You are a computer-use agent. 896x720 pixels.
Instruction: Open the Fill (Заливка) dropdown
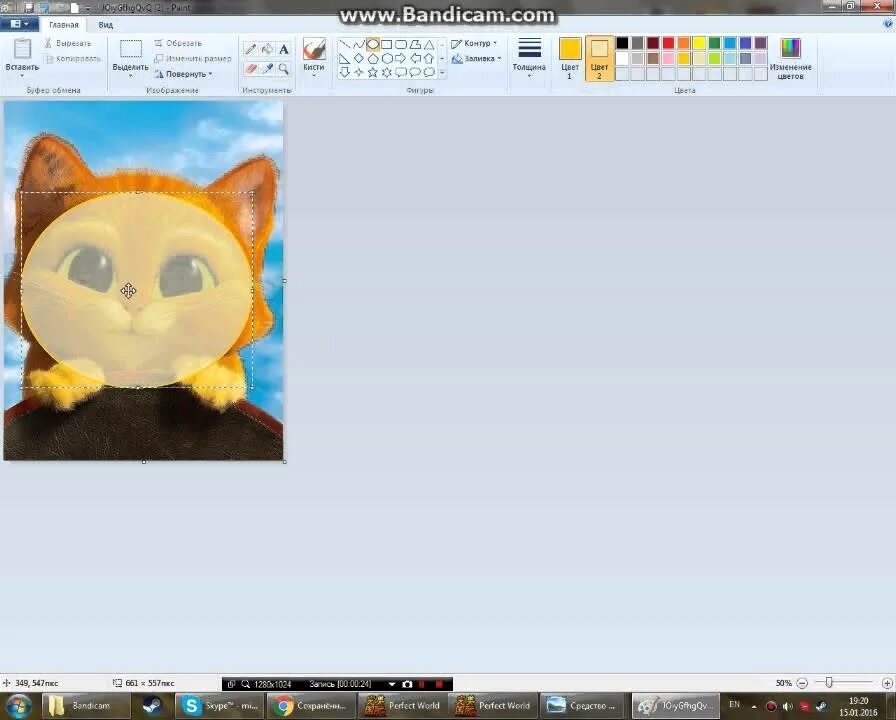[x=476, y=58]
